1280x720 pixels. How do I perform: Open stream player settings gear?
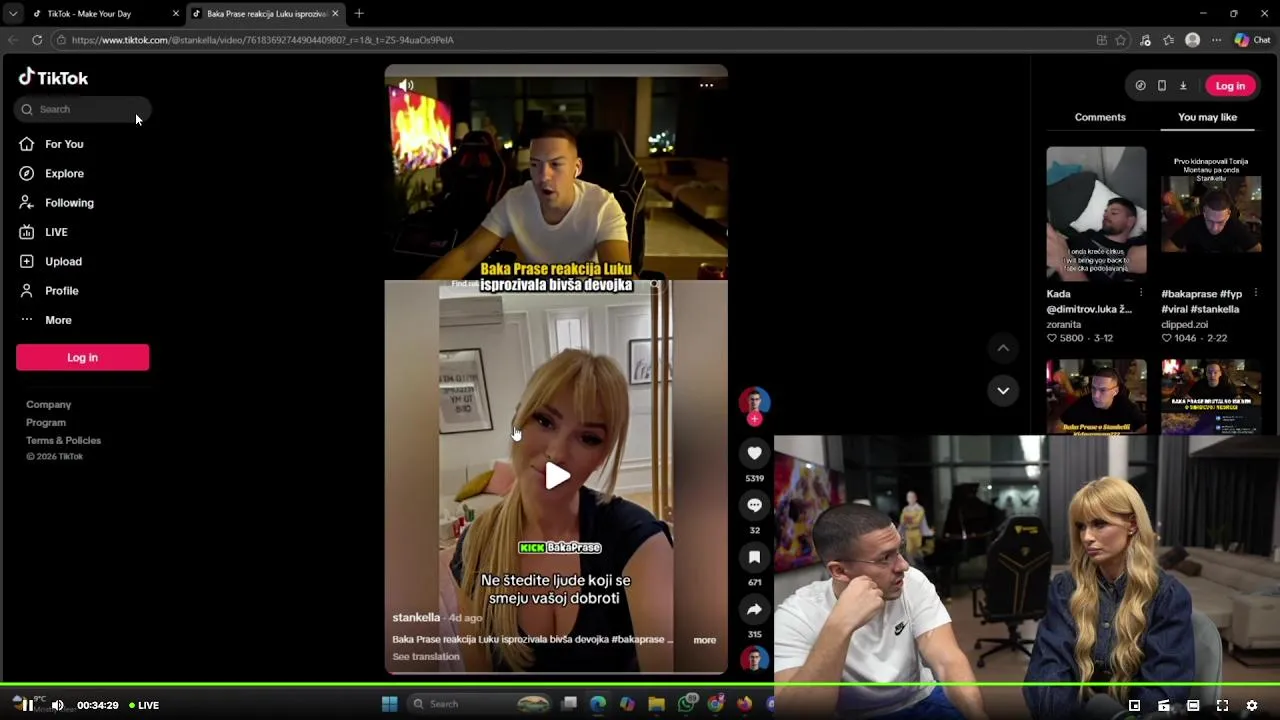click(1251, 705)
